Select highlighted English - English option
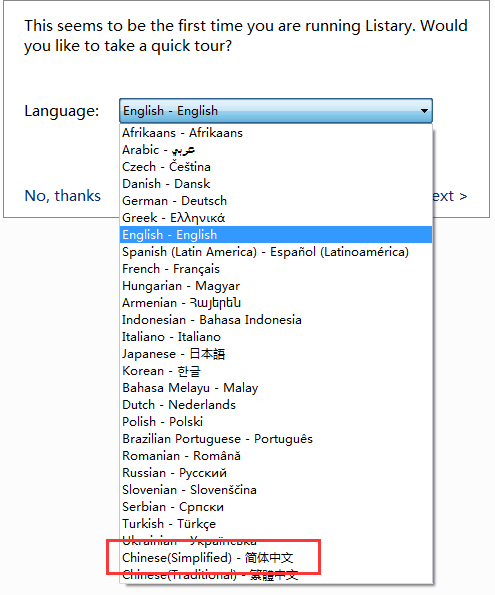The image size is (495, 595). 276,235
